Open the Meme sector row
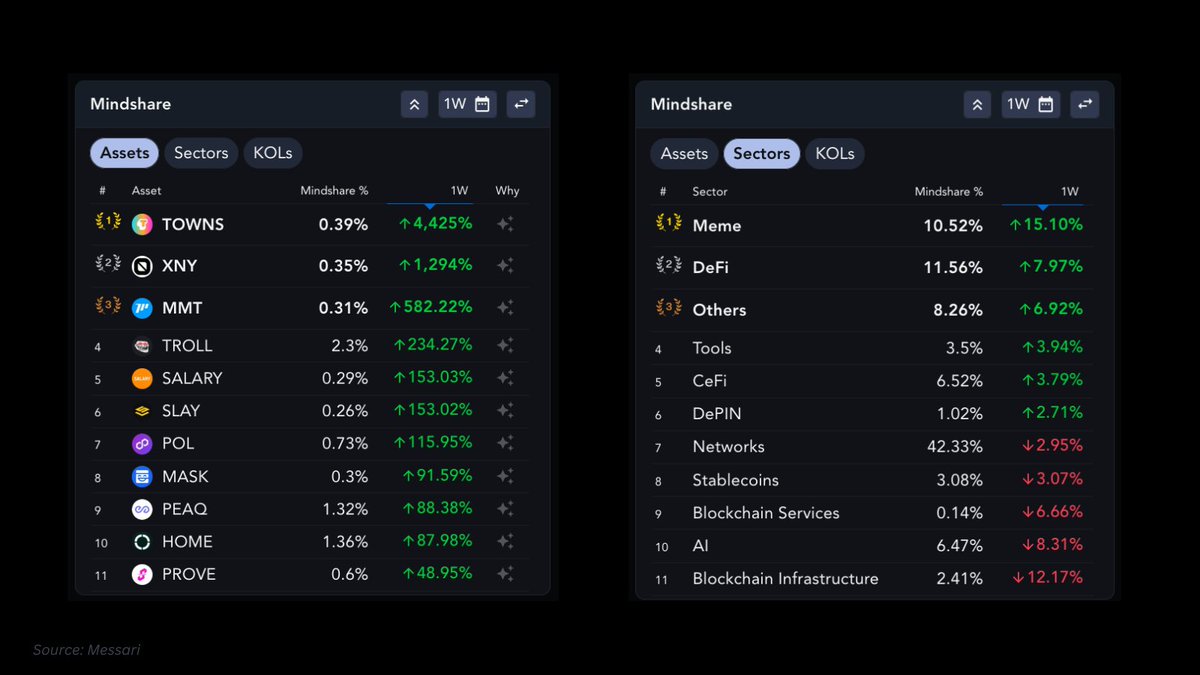The height and width of the screenshot is (675, 1200). coord(872,225)
